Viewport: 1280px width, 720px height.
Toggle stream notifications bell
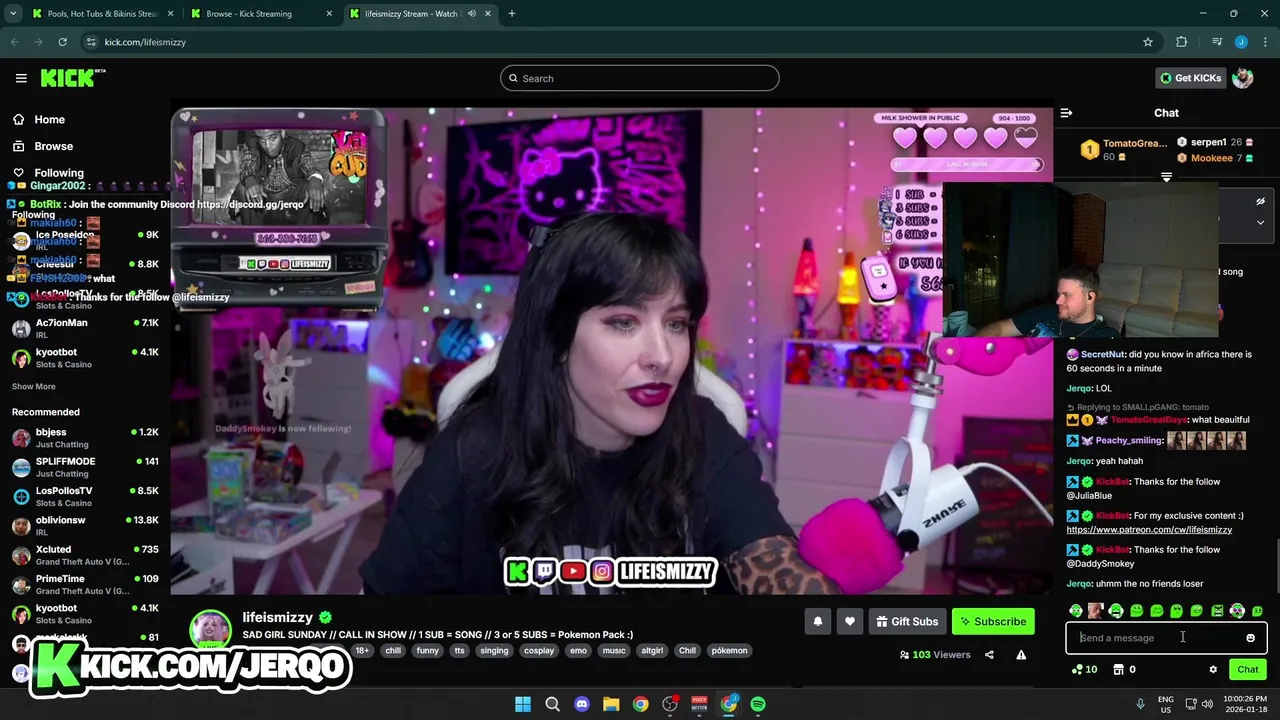818,622
